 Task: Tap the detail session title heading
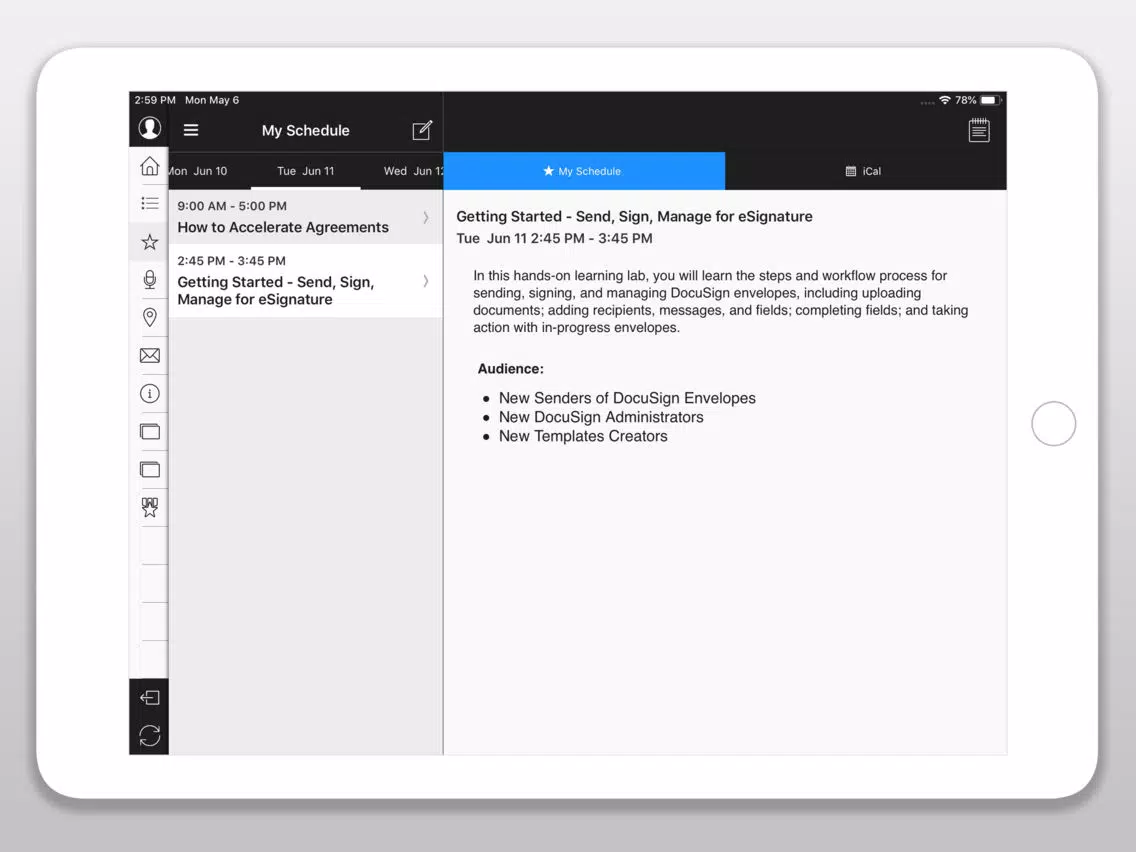coord(635,217)
